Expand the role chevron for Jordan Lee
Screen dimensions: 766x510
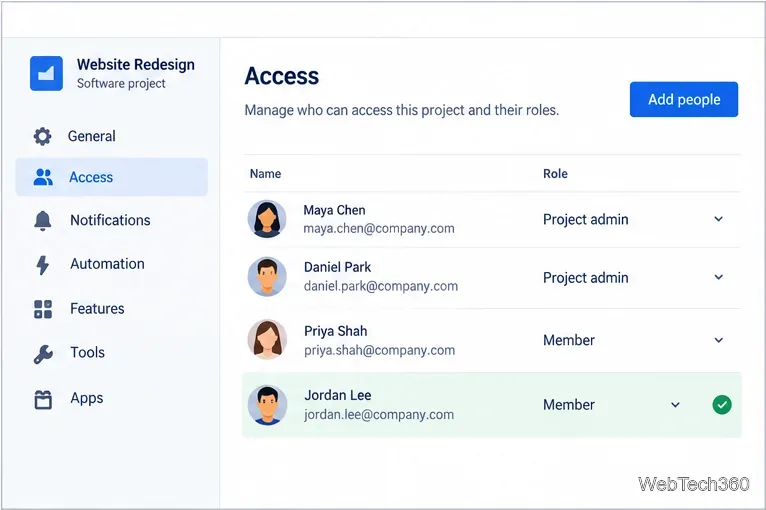click(x=675, y=404)
